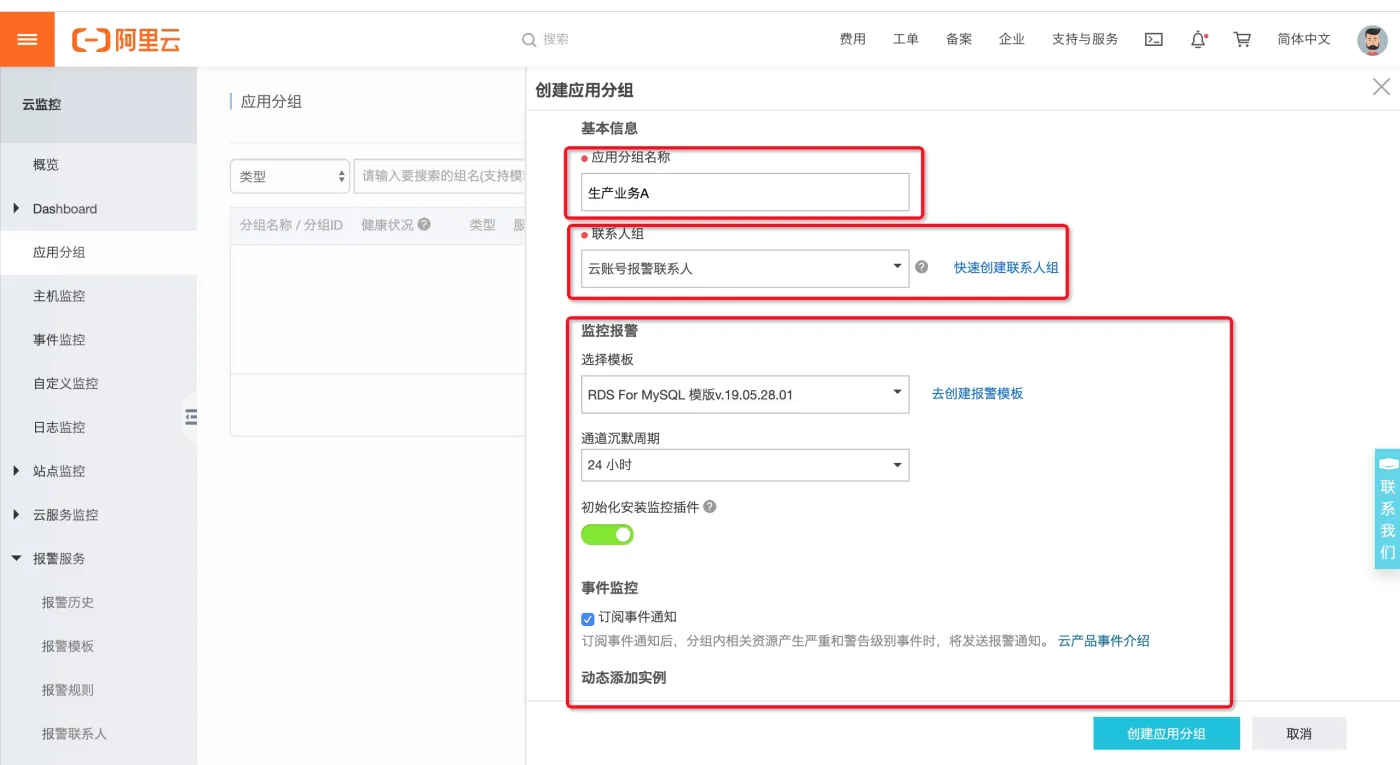The height and width of the screenshot is (765, 1400).
Task: Collapse the sidebar using the handle icon
Action: [x=190, y=417]
